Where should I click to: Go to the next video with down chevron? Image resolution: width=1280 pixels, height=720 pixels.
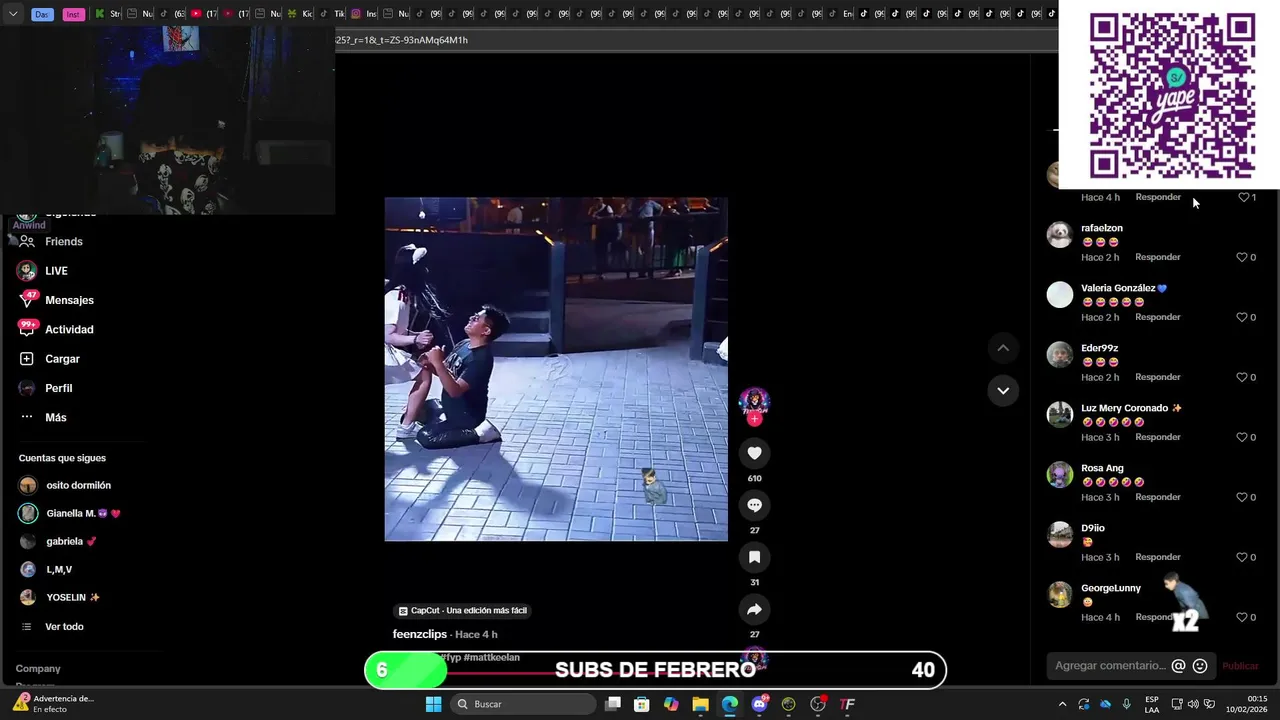[1003, 390]
